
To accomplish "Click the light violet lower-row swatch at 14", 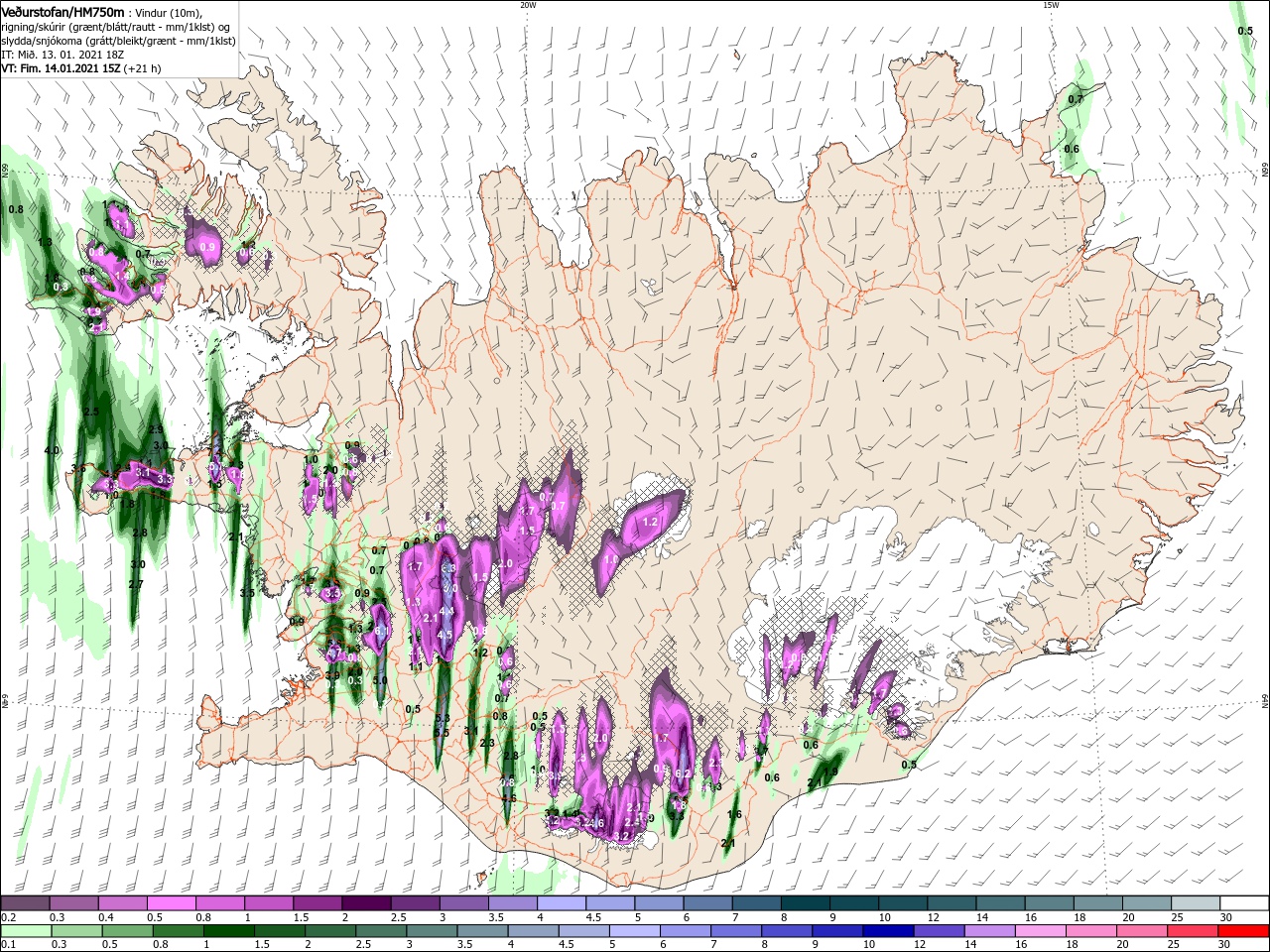I will click(x=990, y=931).
